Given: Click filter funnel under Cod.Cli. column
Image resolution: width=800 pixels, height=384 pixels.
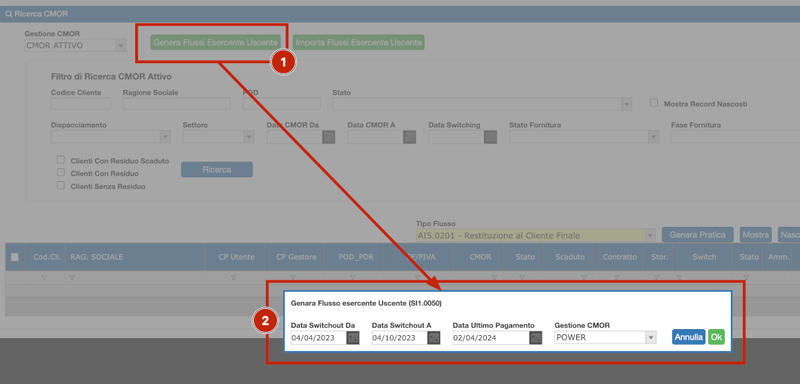Looking at the screenshot, I should click(44, 278).
